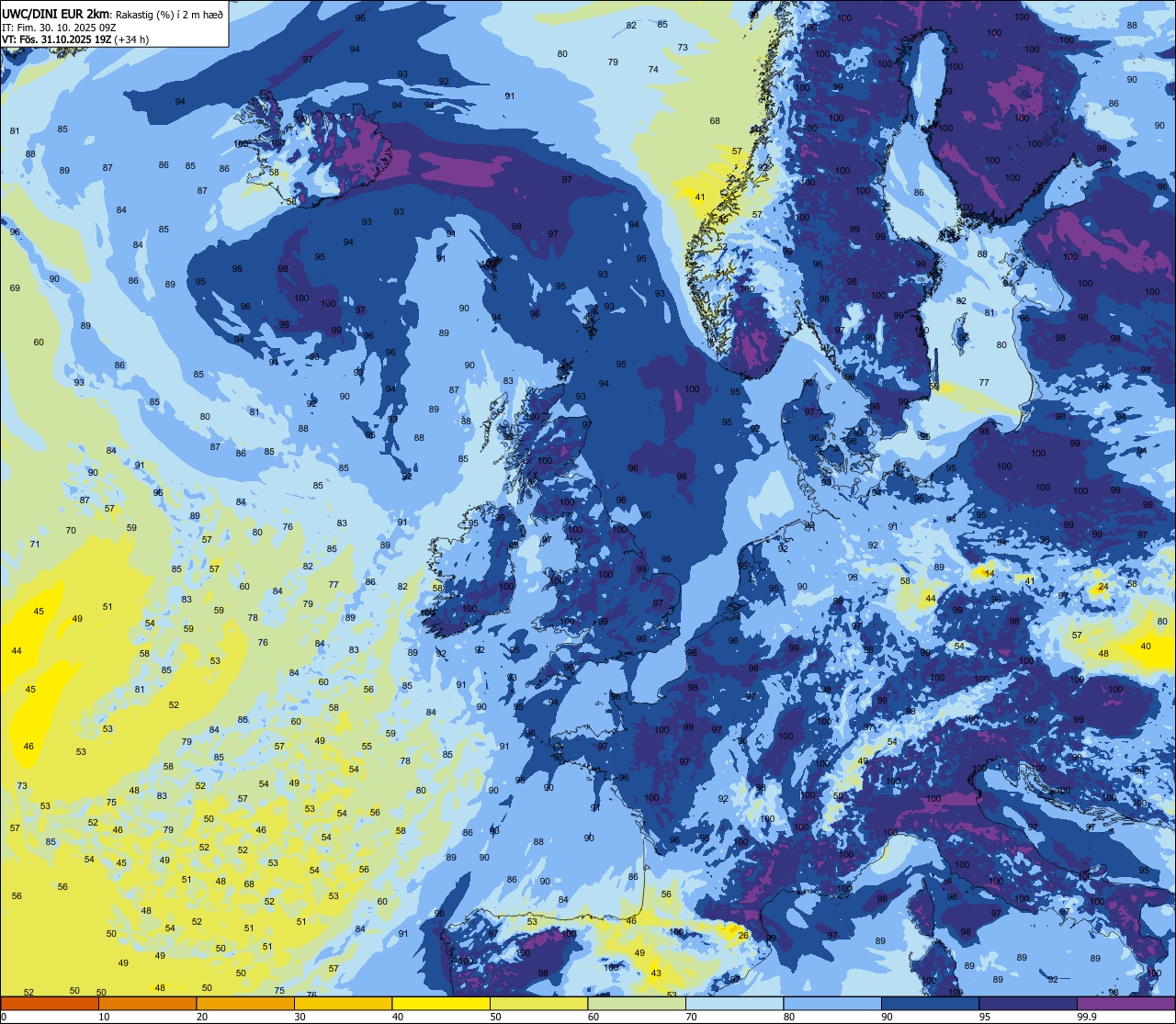Click the value 41 over western Norway
Image resolution: width=1176 pixels, height=1024 pixels.
(700, 197)
